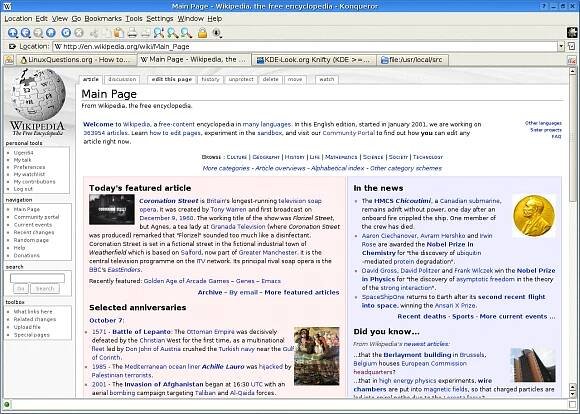
Task: Close the current tab using the tab bar close icon
Action: click(572, 60)
